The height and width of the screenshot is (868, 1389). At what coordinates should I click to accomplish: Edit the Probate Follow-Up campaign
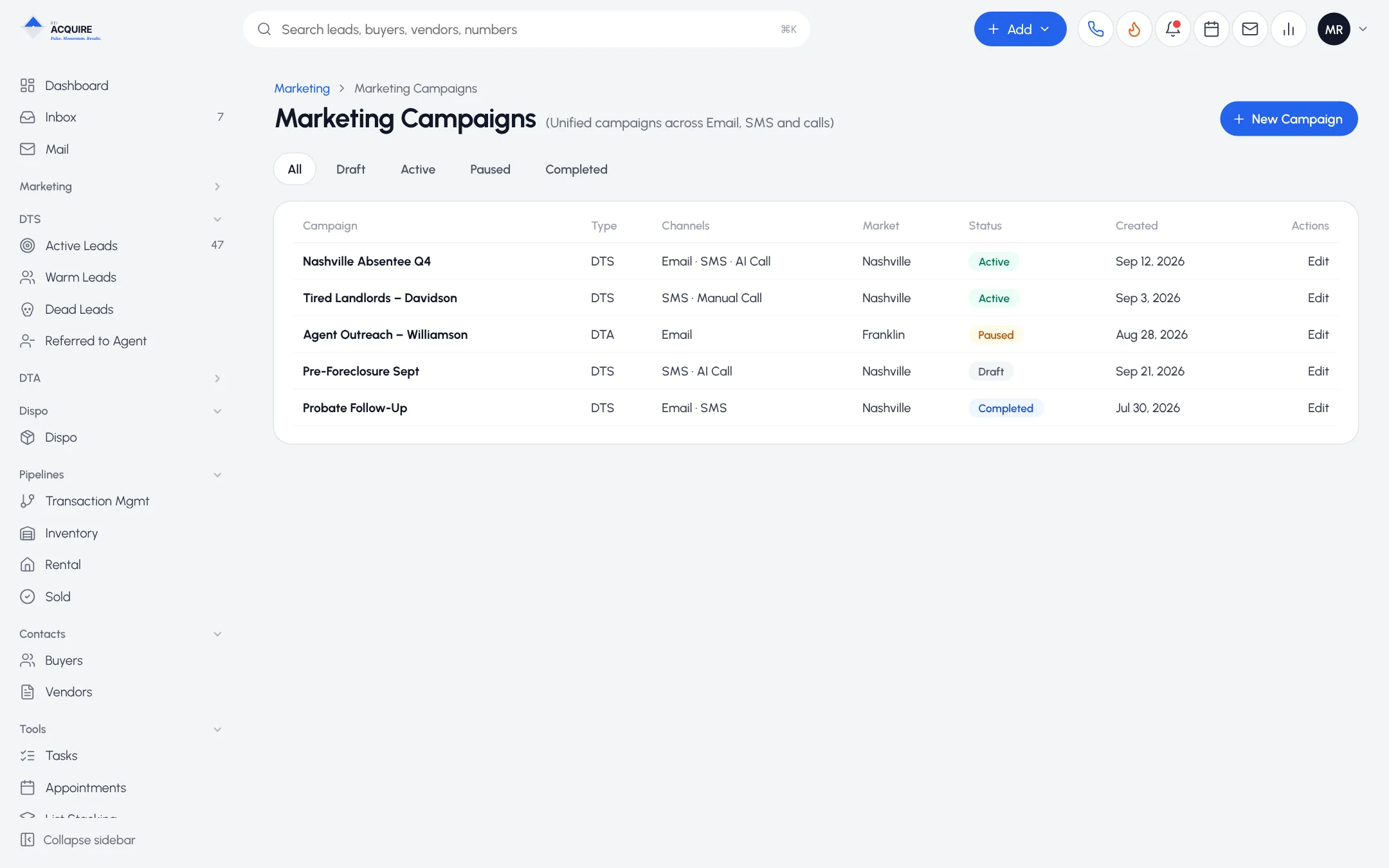[1318, 408]
